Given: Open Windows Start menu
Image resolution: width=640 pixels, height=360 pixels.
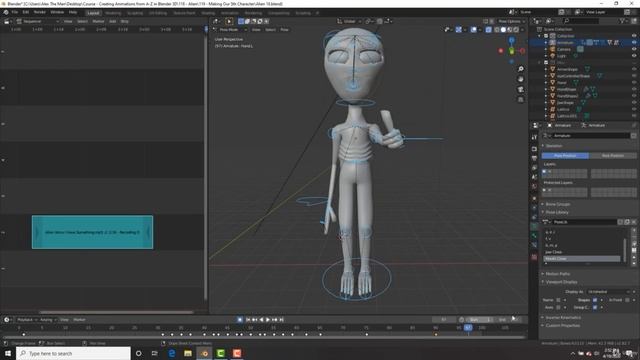Looking at the screenshot, I should pyautogui.click(x=8, y=353).
